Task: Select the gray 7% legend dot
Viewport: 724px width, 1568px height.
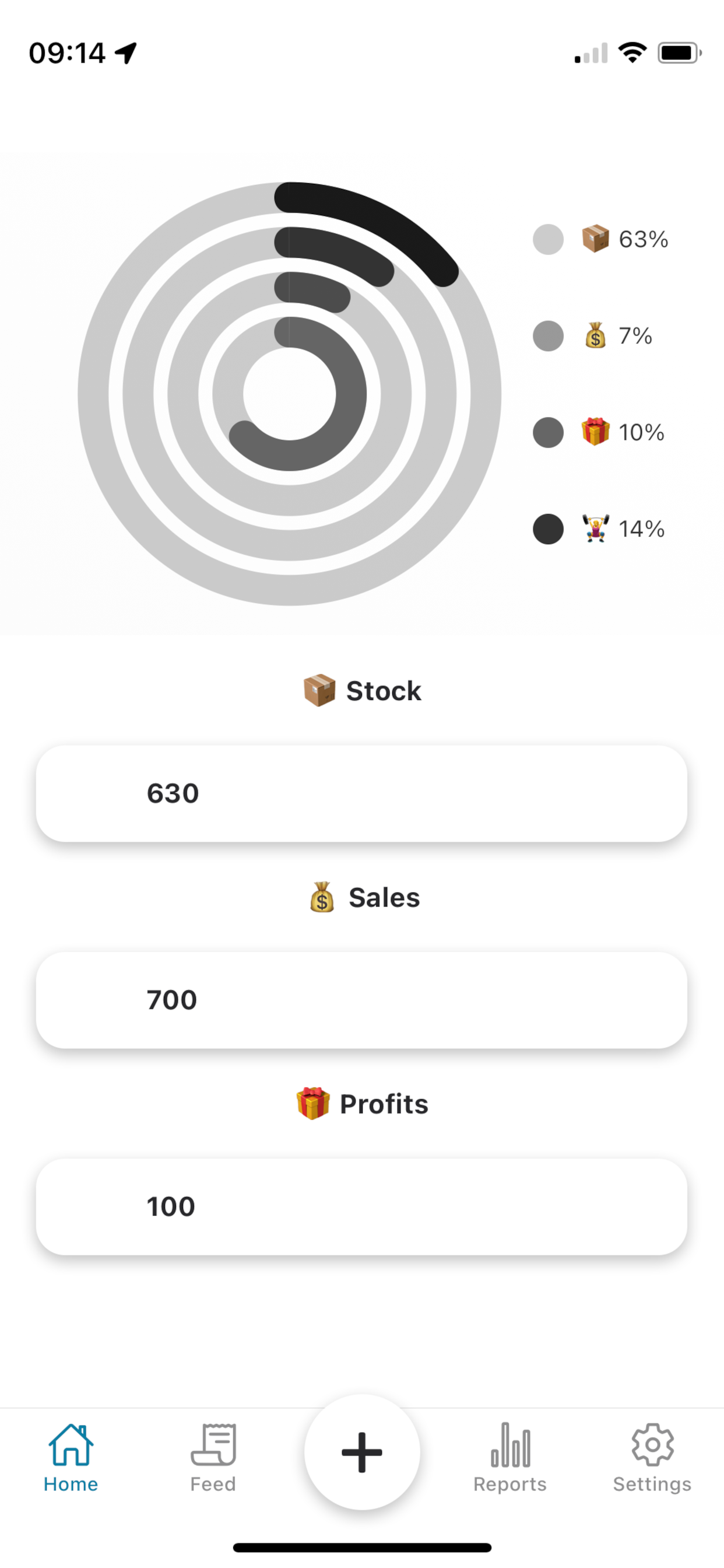Action: (x=548, y=336)
